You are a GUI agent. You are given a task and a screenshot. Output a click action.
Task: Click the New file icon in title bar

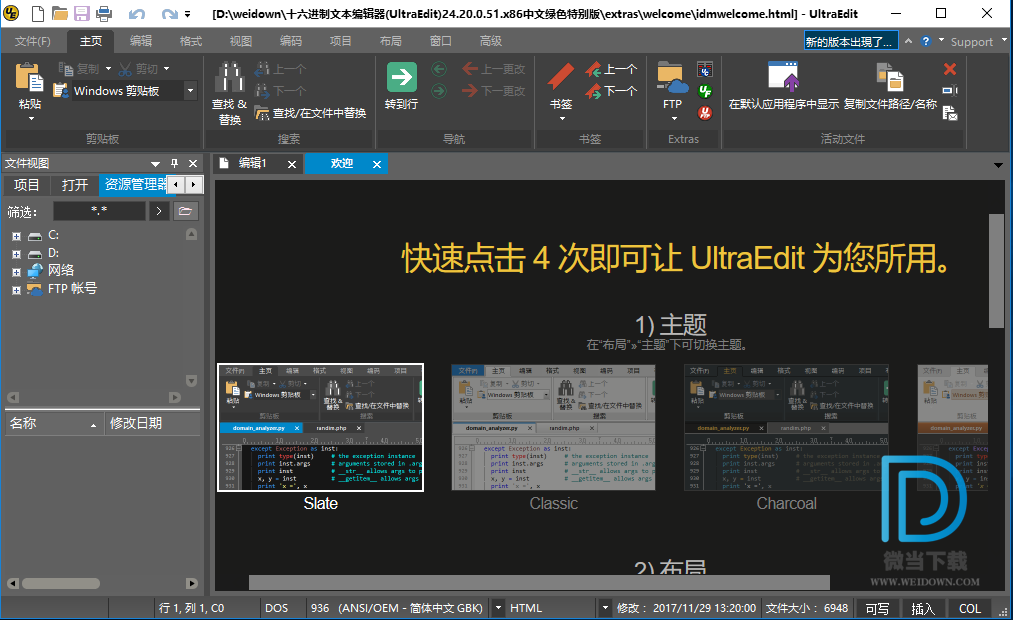coord(38,13)
